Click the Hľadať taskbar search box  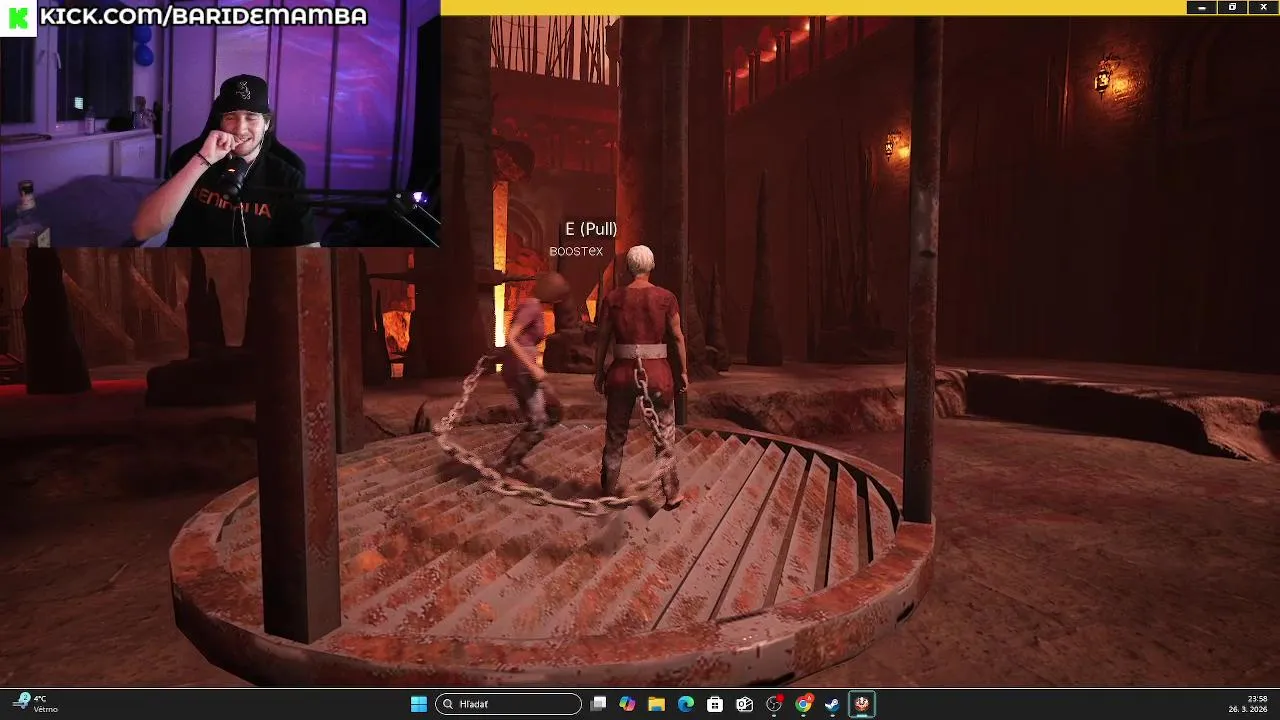coord(509,704)
